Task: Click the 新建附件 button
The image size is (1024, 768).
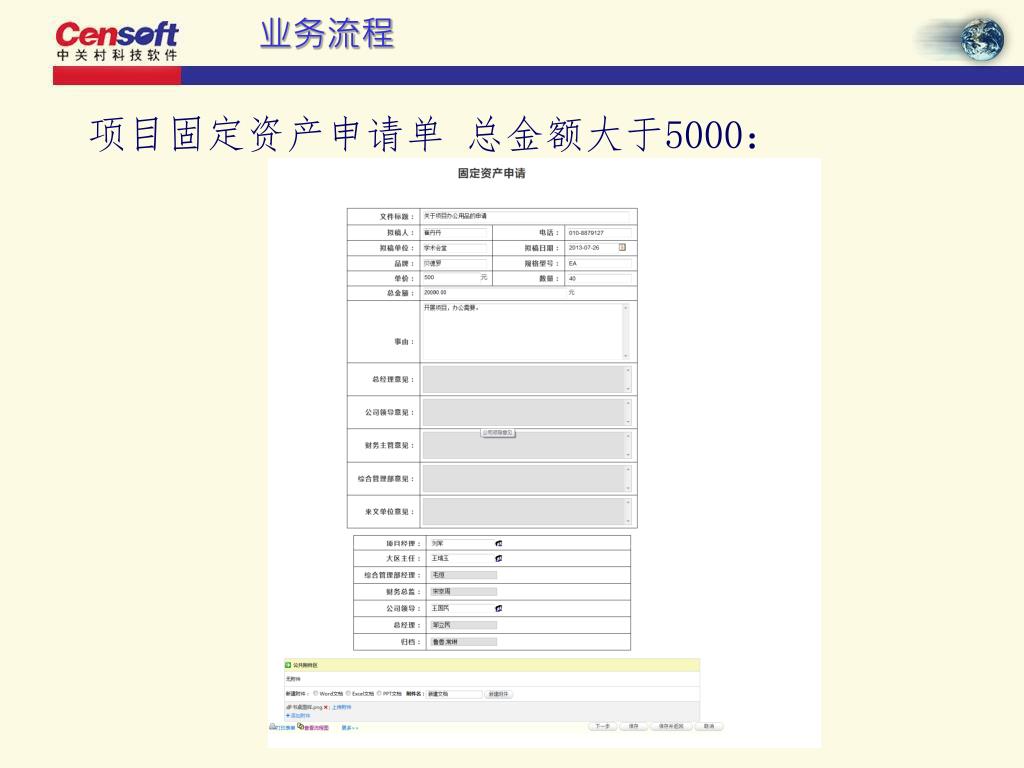Action: pyautogui.click(x=498, y=694)
